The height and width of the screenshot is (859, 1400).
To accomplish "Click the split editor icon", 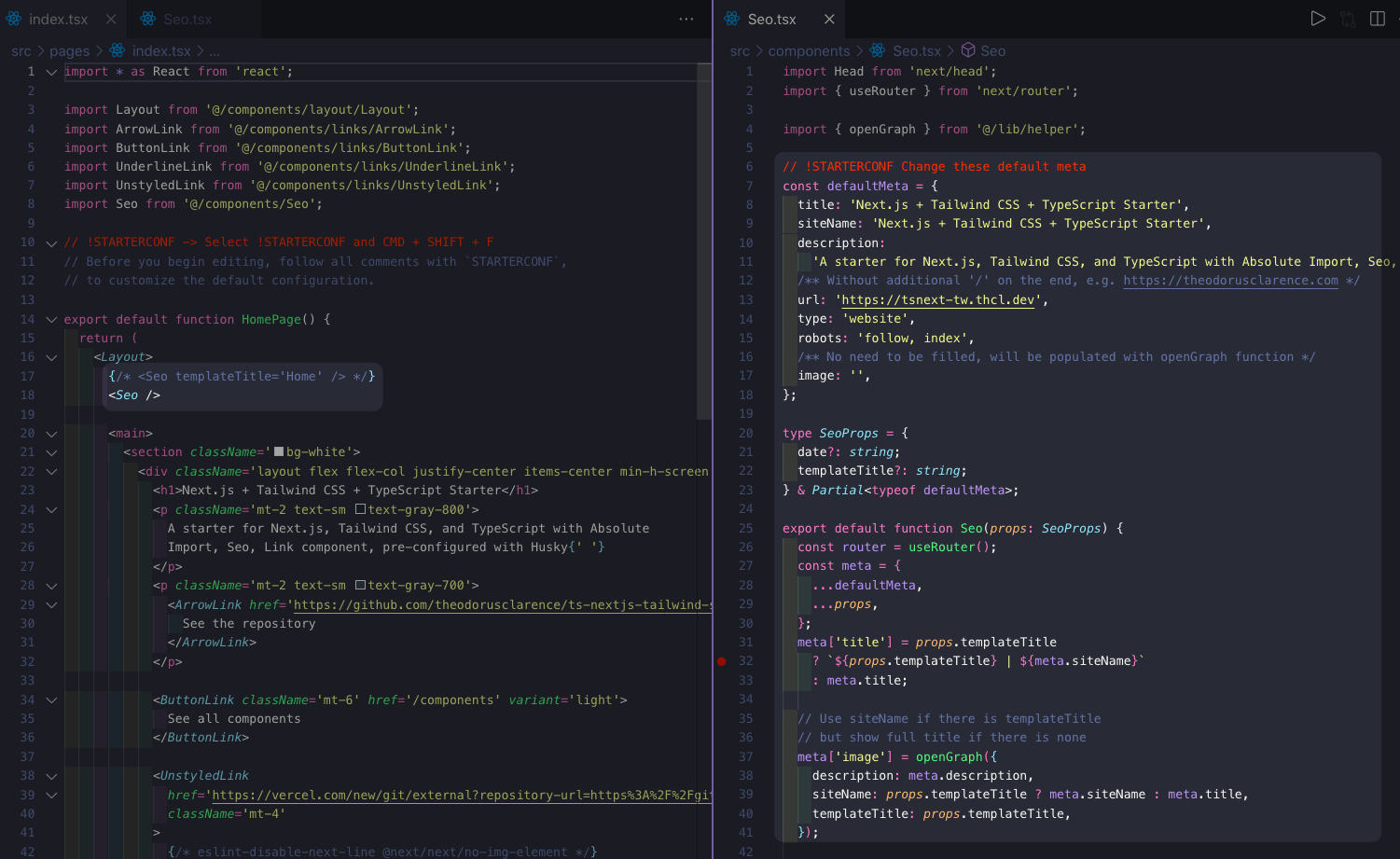I will (1377, 19).
